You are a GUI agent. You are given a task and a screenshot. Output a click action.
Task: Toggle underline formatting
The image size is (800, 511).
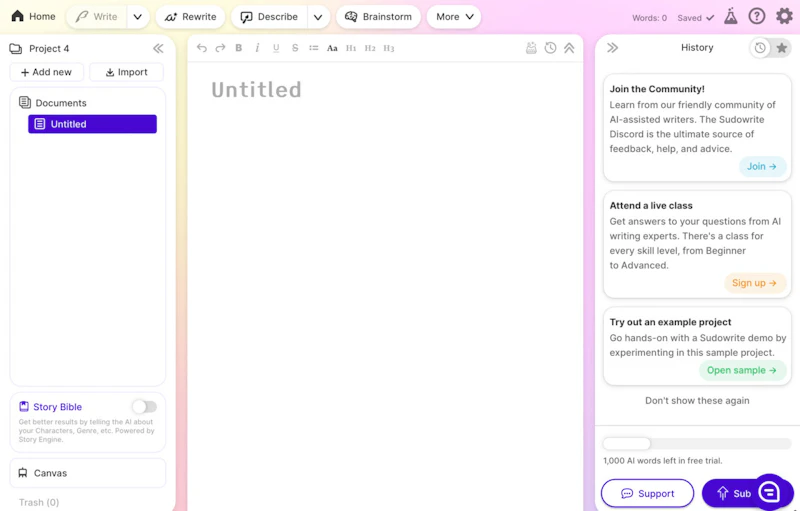coord(276,48)
